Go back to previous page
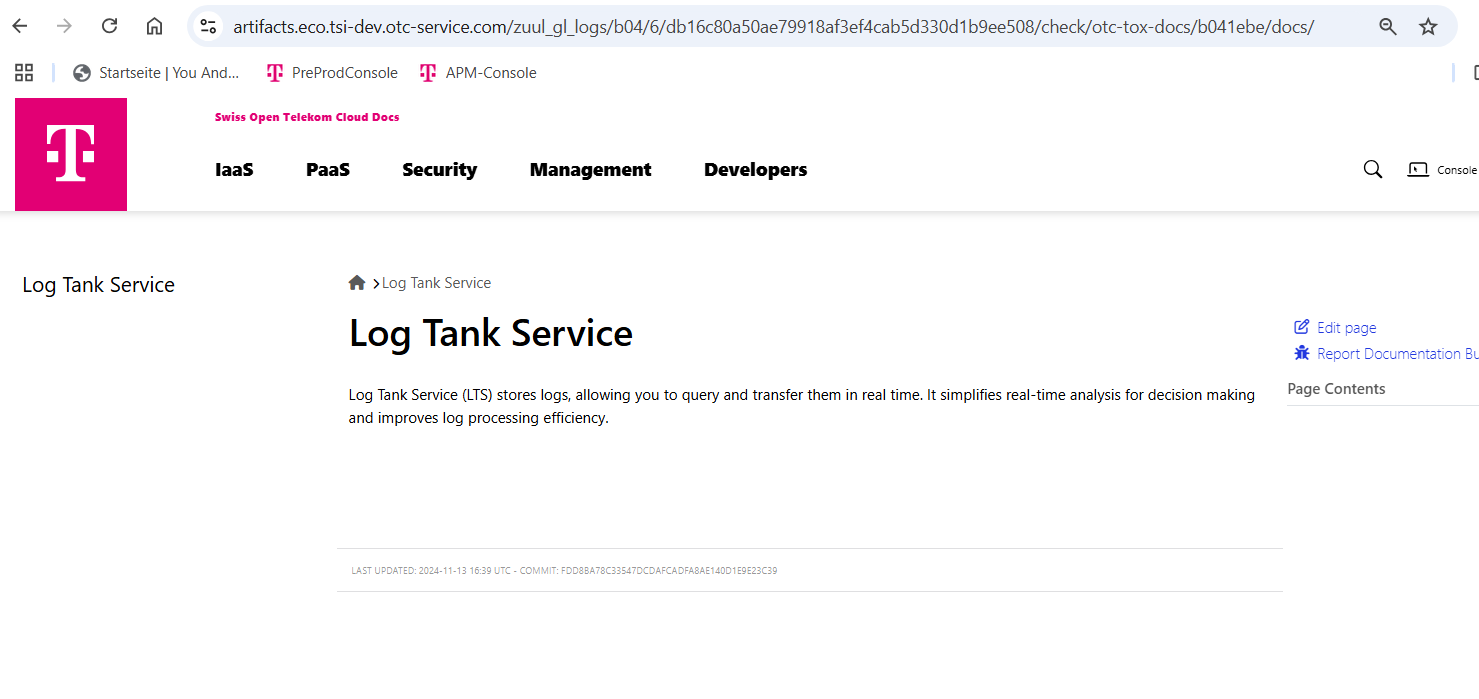 (20, 26)
